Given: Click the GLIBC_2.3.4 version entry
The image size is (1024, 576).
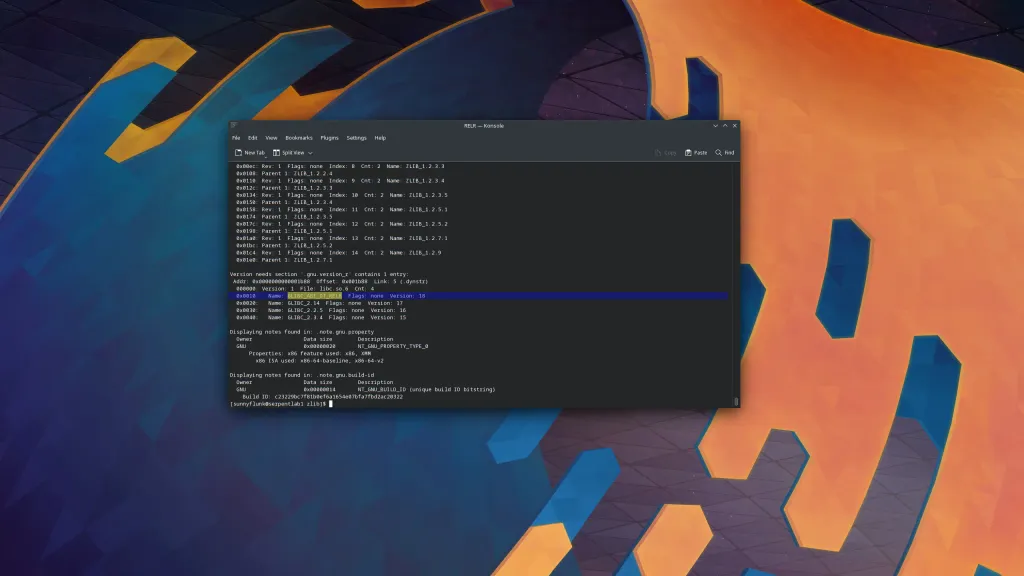Looking at the screenshot, I should [305, 317].
